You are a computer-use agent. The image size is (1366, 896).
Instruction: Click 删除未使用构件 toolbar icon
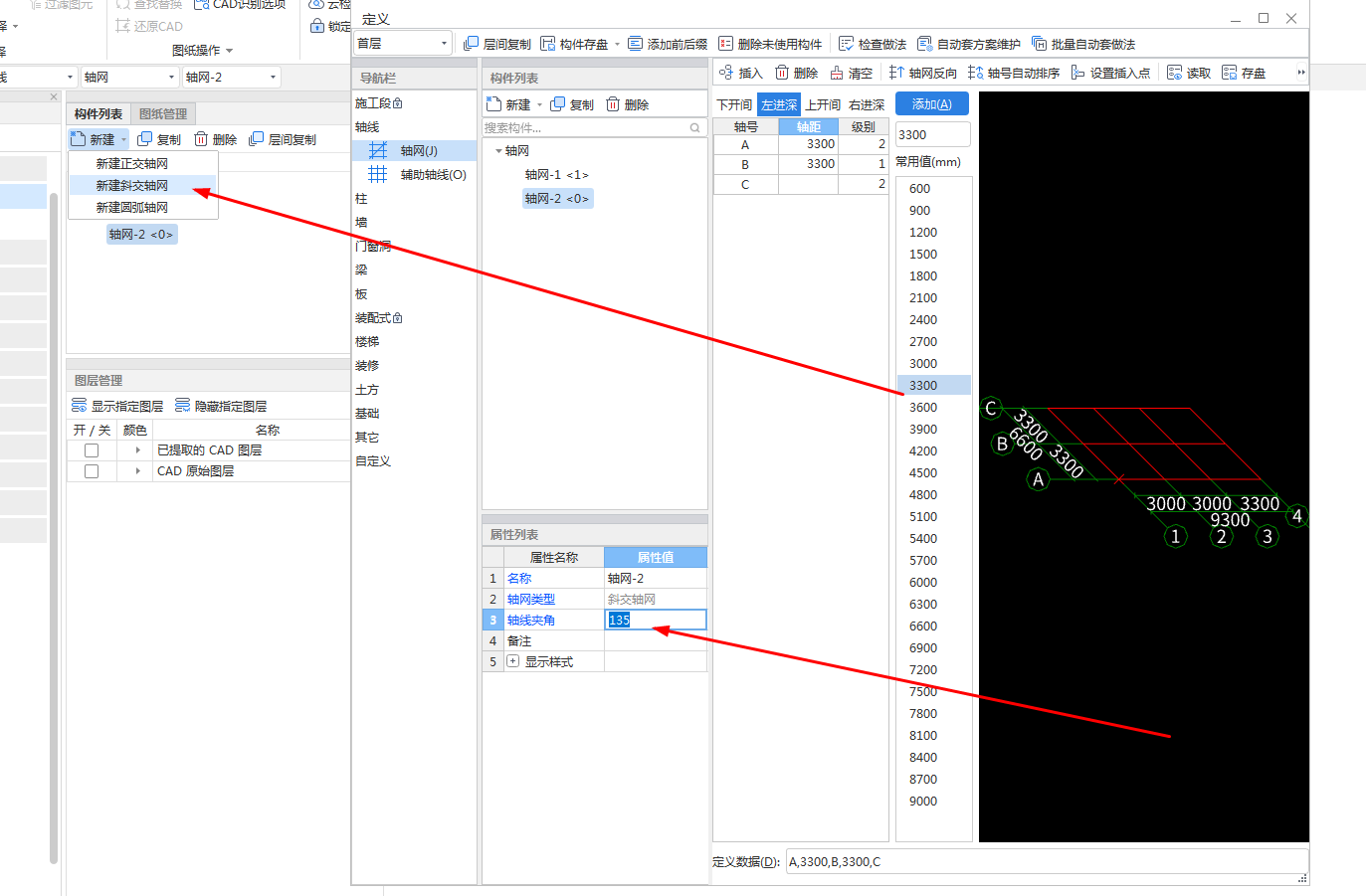click(726, 44)
